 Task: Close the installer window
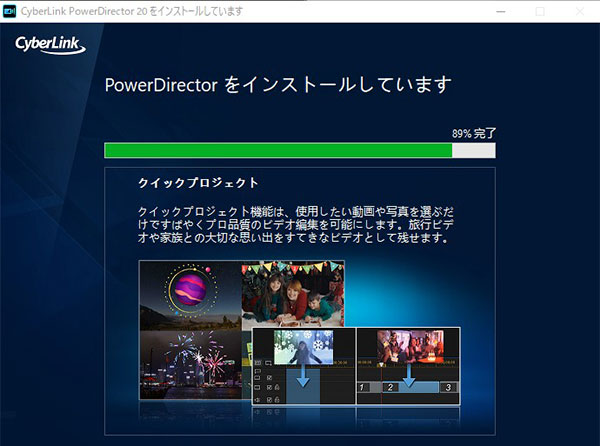pyautogui.click(x=580, y=12)
